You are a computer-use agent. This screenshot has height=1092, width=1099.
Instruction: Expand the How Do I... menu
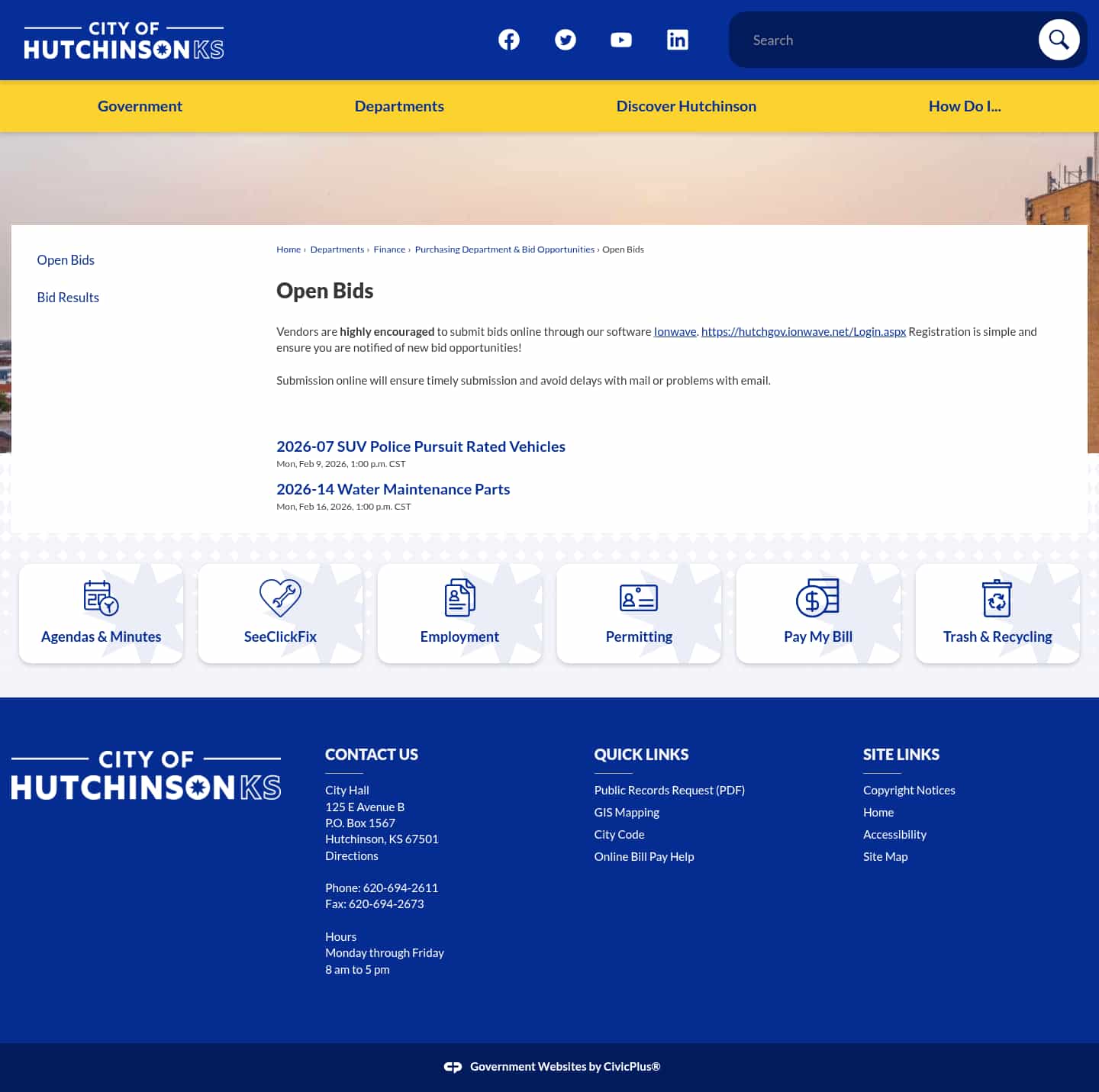(x=964, y=105)
